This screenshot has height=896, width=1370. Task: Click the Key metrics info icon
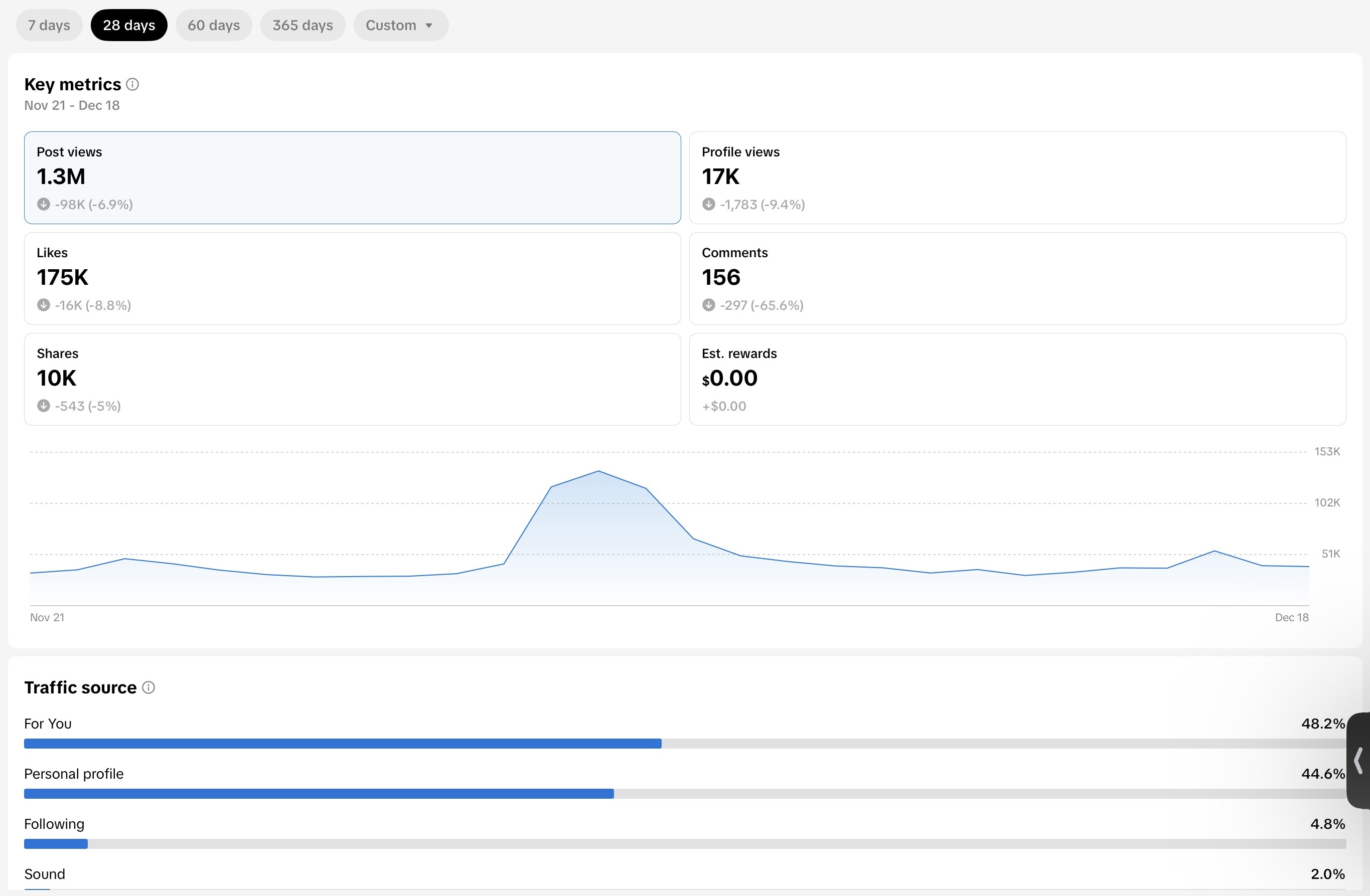(x=132, y=85)
